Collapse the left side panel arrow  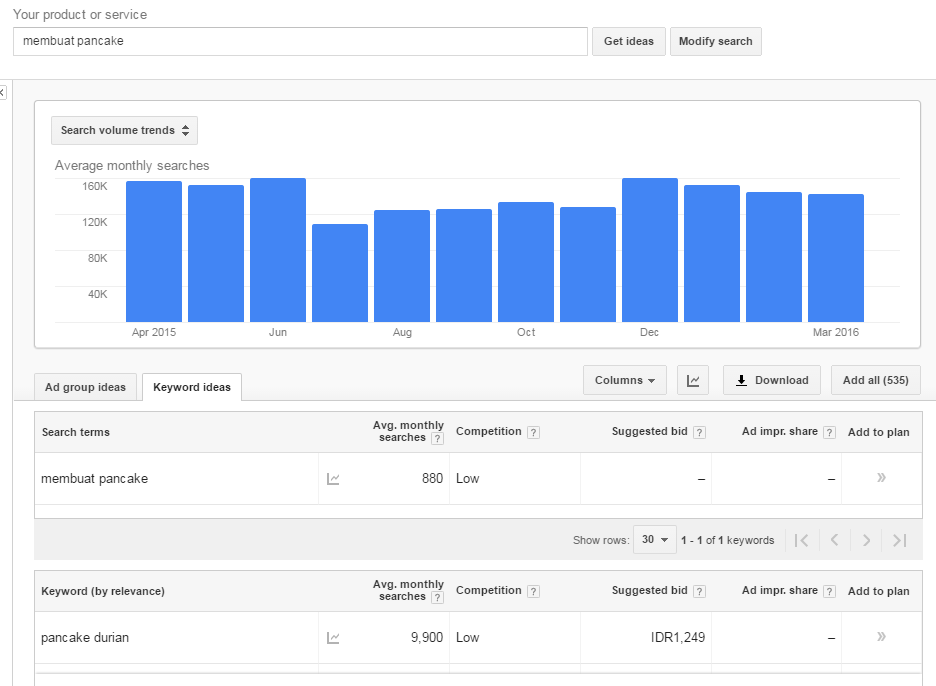coord(2,93)
